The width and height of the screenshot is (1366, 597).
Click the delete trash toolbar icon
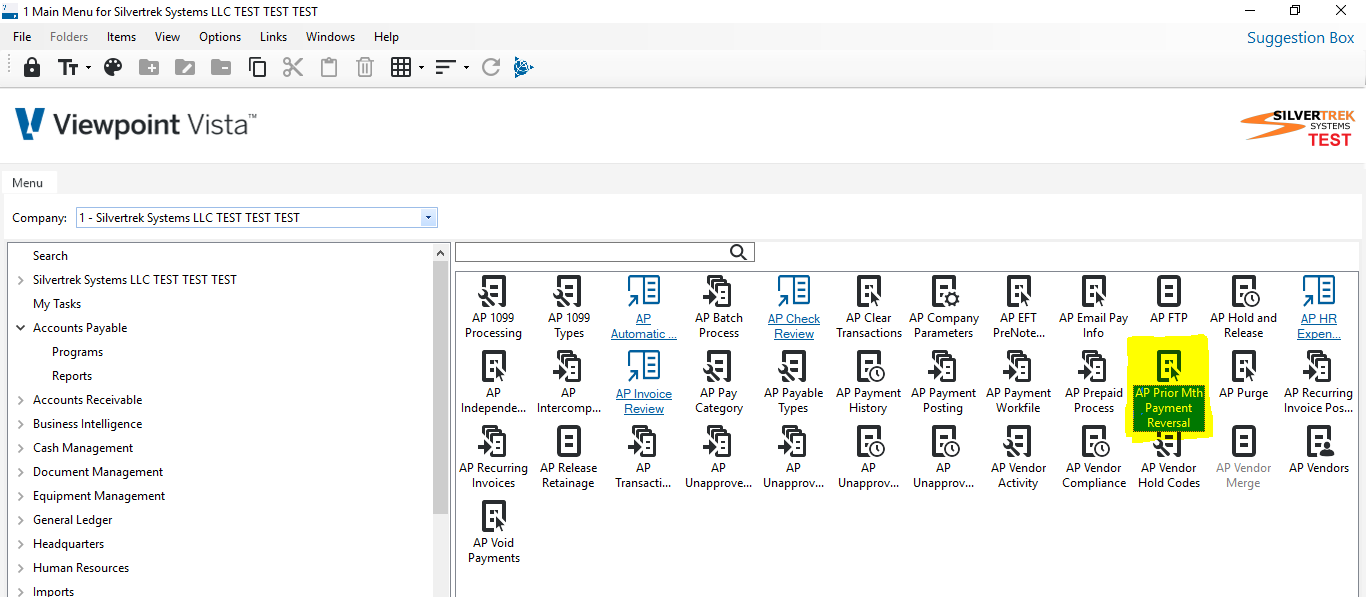point(365,67)
